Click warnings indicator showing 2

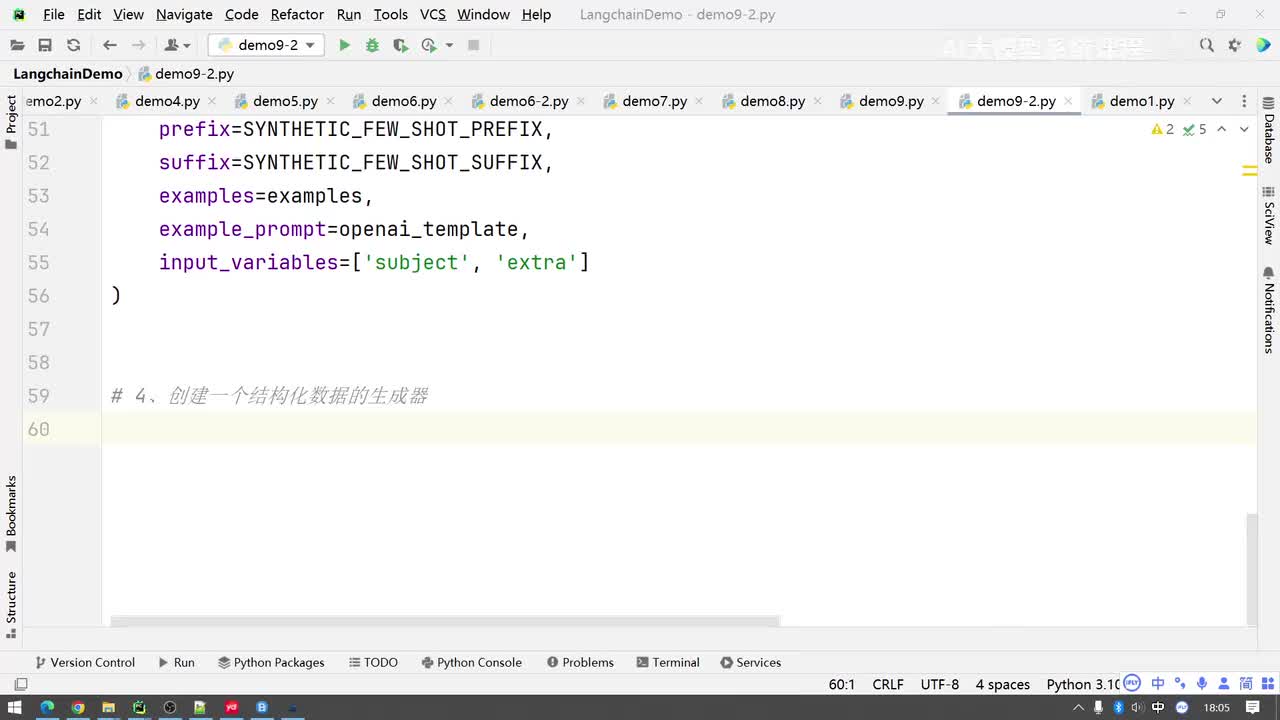point(1163,129)
